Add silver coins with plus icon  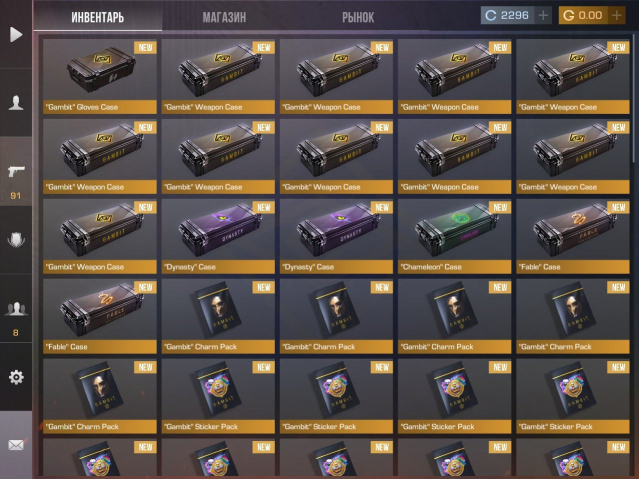[x=543, y=15]
